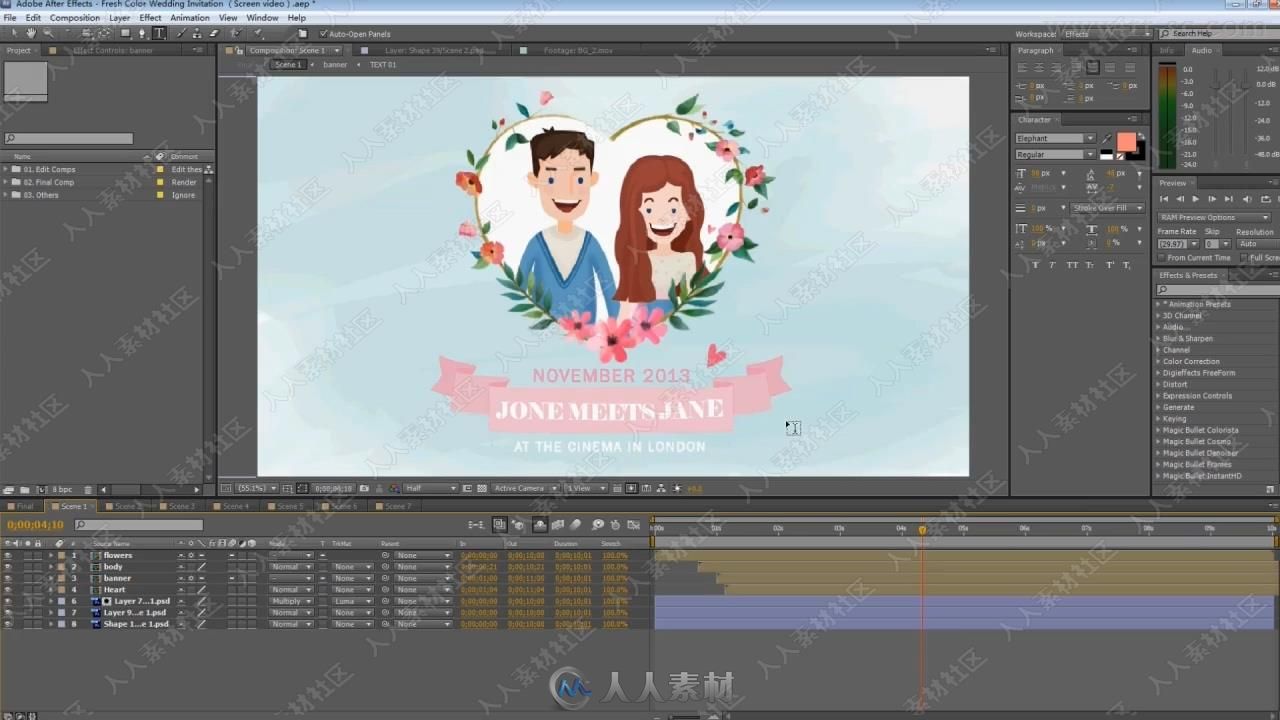Screen dimensions: 1280x720
Task: Hide the Shape 1 psd layer
Action: [x=7, y=624]
